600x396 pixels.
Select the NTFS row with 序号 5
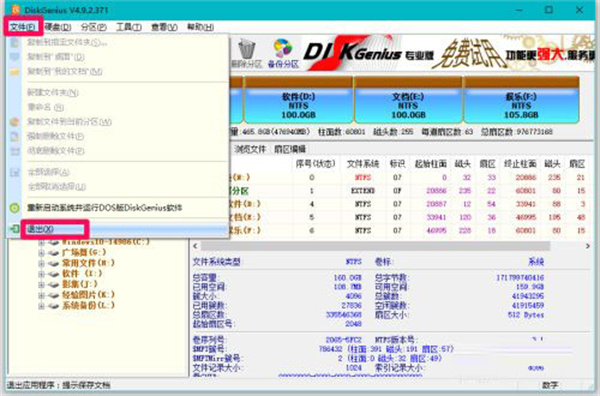(x=408, y=217)
